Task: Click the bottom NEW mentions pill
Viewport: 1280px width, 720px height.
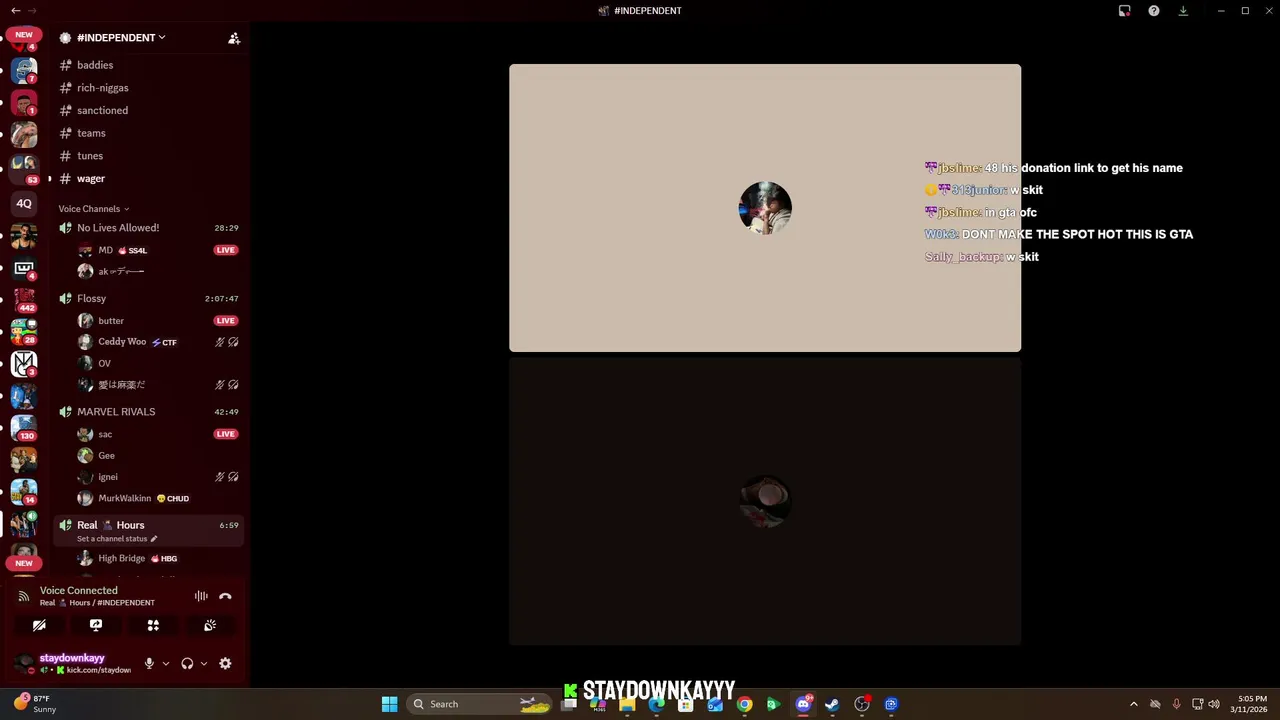Action: [24, 563]
